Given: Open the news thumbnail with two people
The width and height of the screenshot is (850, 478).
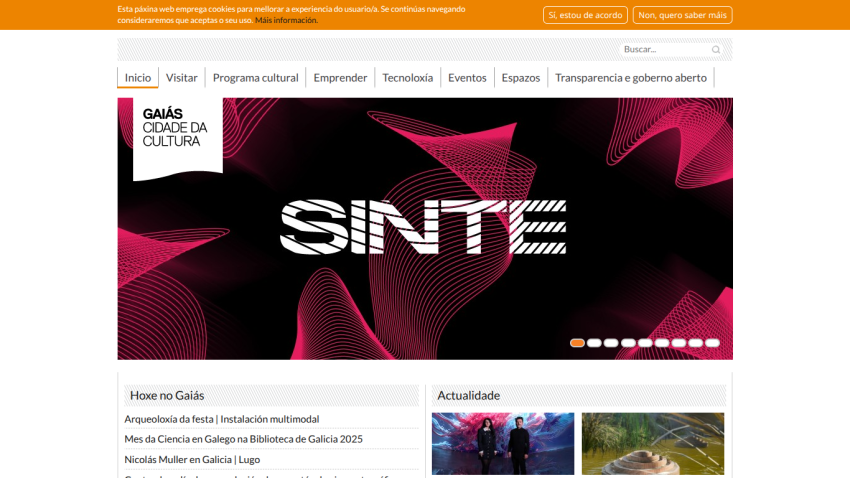Looking at the screenshot, I should [x=503, y=444].
